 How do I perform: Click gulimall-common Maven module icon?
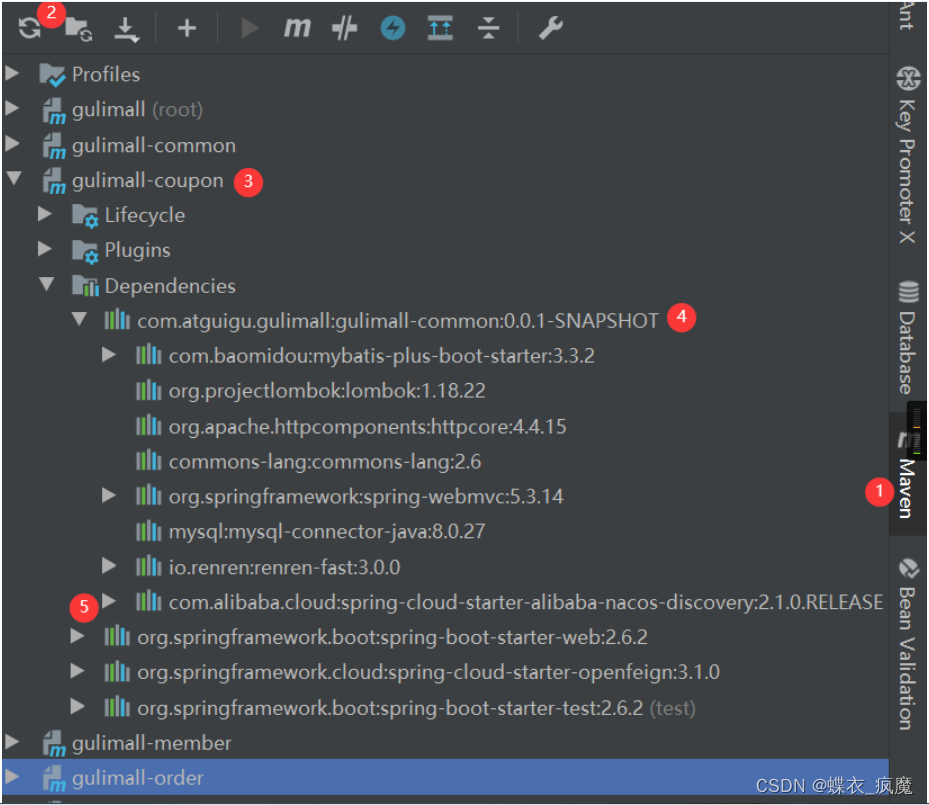pos(54,146)
